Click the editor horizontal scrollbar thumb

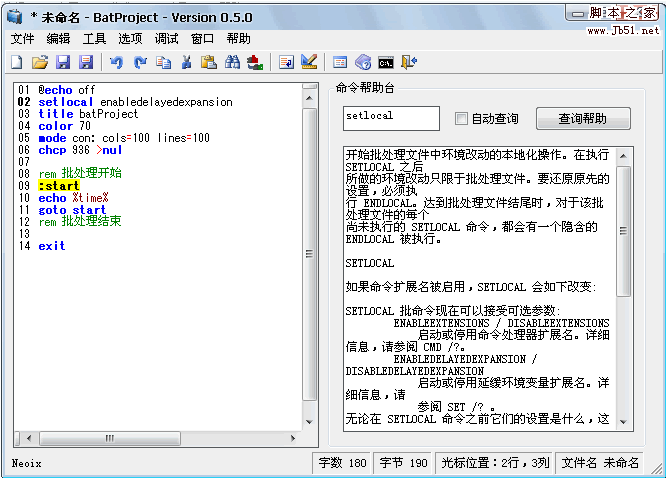point(110,438)
